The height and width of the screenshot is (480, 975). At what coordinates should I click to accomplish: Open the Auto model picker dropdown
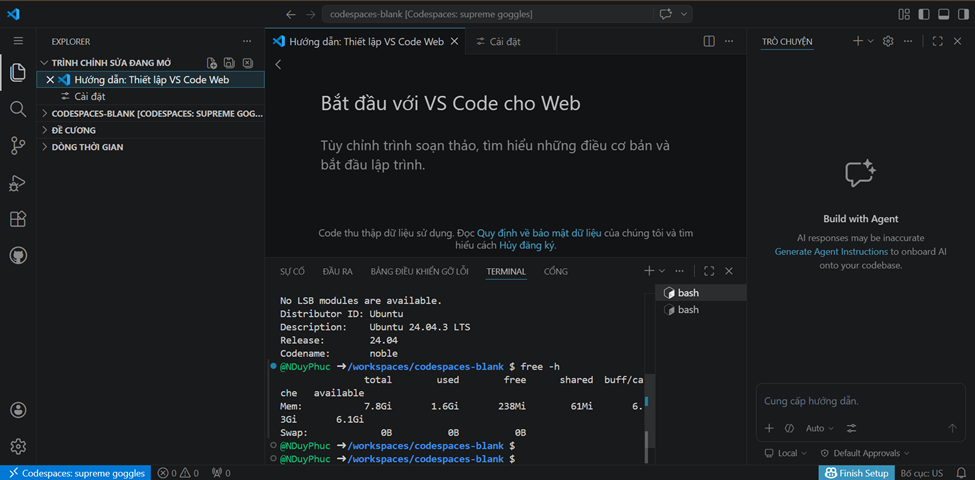click(818, 428)
